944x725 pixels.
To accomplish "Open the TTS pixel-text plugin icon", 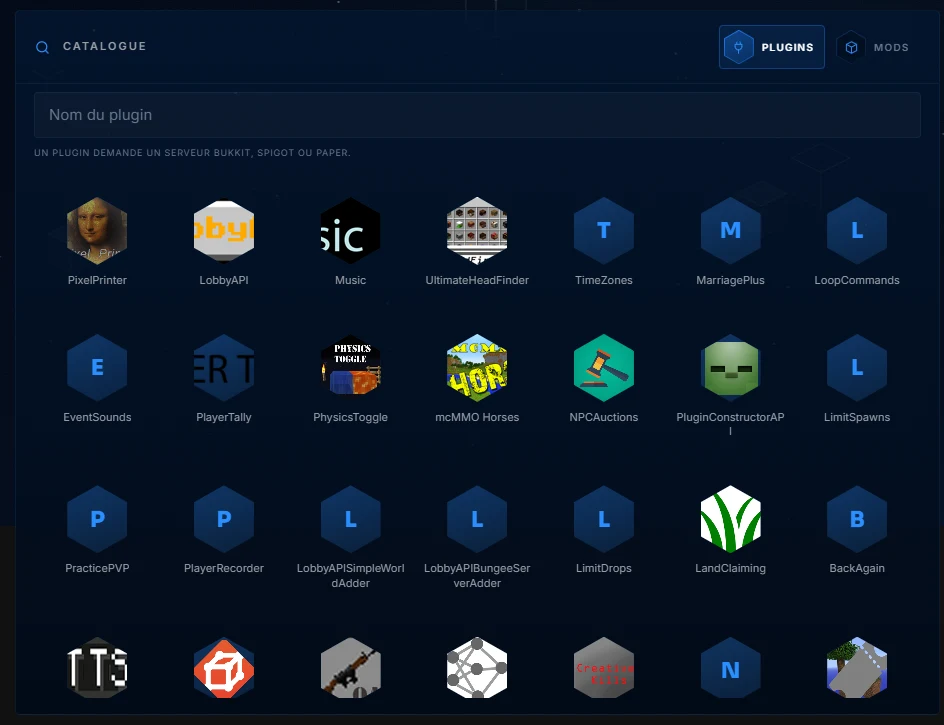I will (x=97, y=668).
